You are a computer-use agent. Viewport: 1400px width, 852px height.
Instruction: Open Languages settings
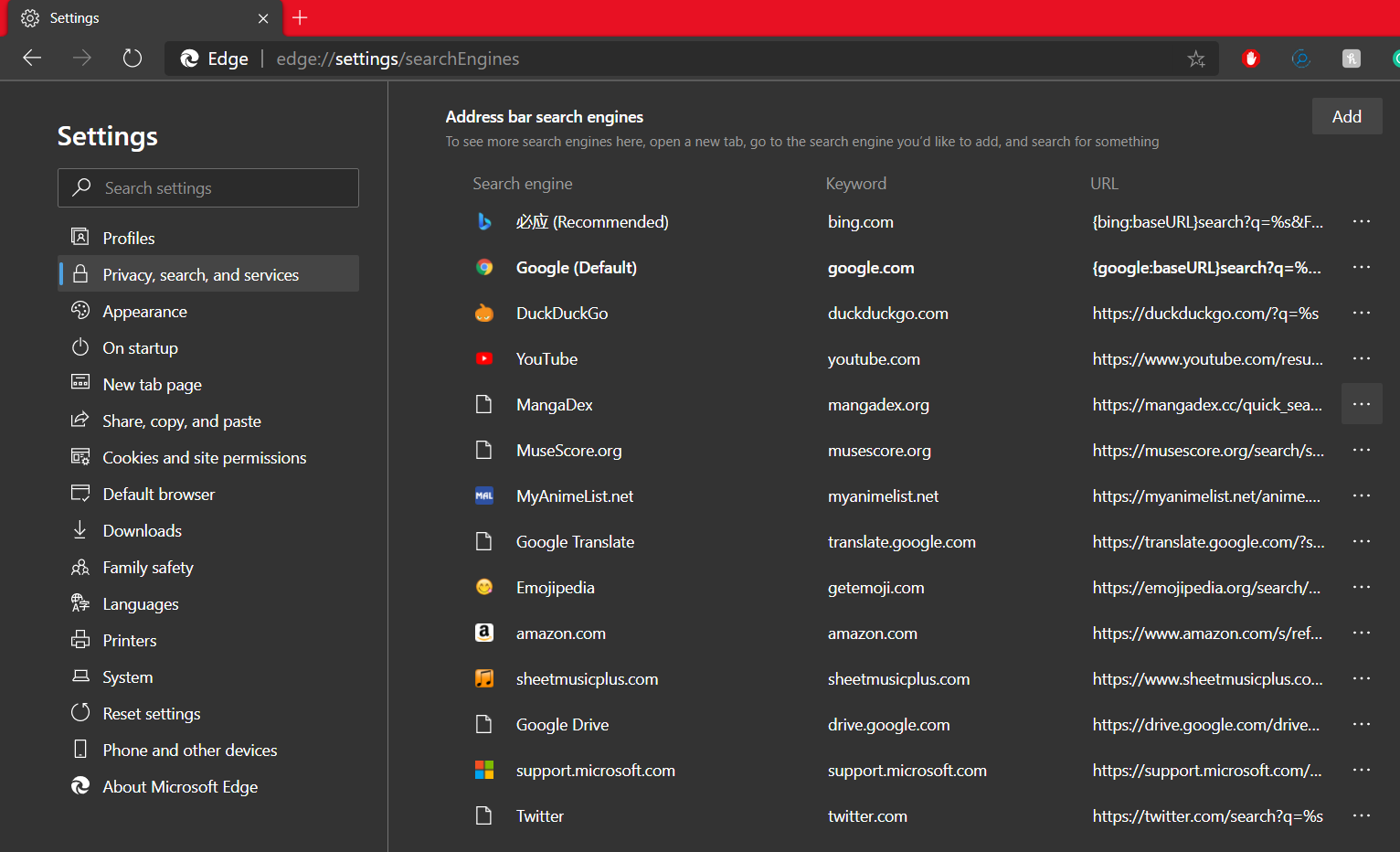(208, 603)
